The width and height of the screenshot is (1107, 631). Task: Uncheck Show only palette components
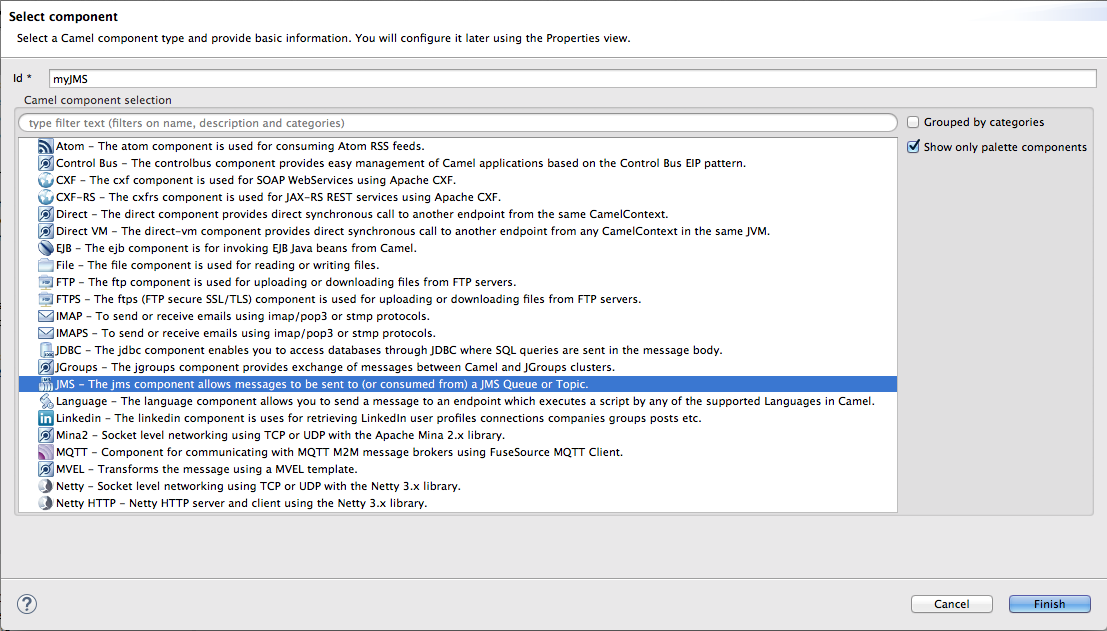pos(913,147)
